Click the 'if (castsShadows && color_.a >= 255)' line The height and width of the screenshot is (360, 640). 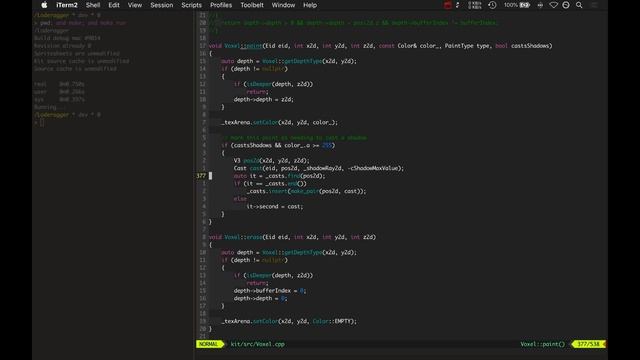click(278, 145)
